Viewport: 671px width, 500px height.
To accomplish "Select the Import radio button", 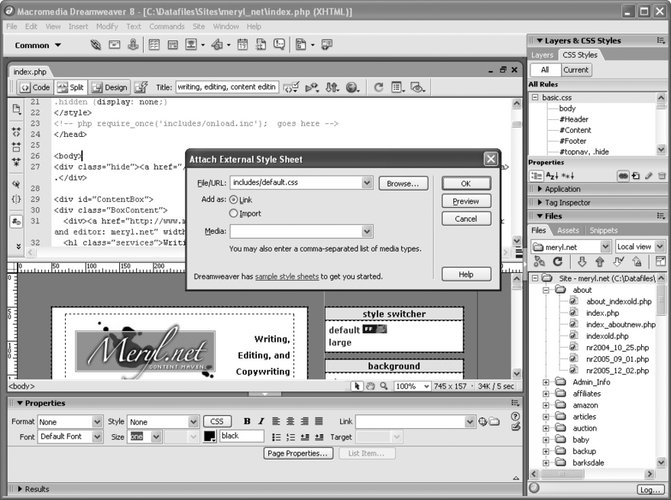I will [234, 213].
